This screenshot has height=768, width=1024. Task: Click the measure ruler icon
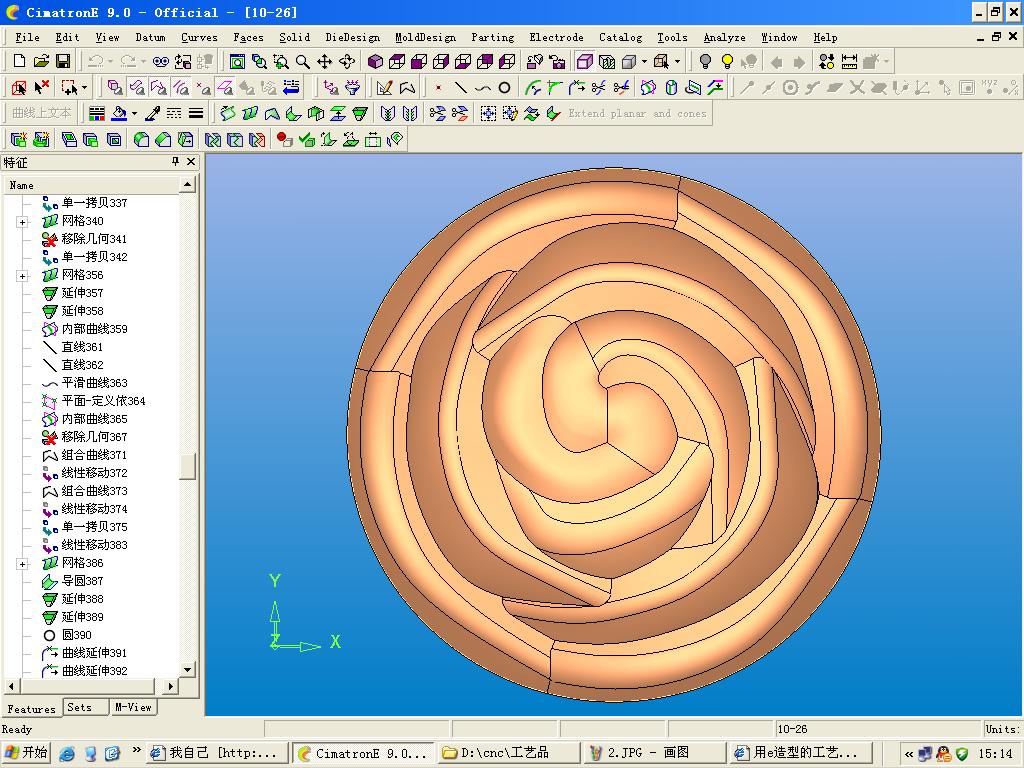click(849, 62)
